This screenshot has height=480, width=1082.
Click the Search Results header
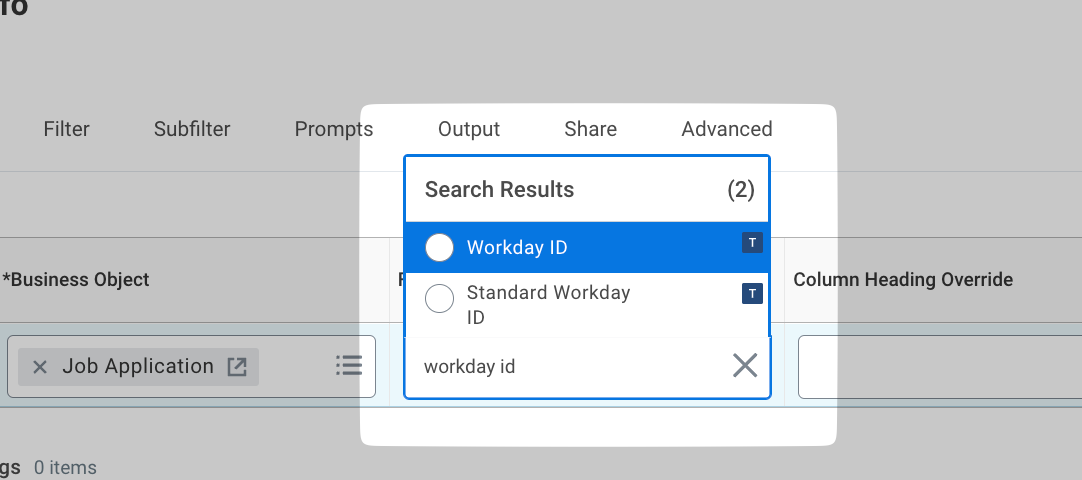click(x=500, y=190)
